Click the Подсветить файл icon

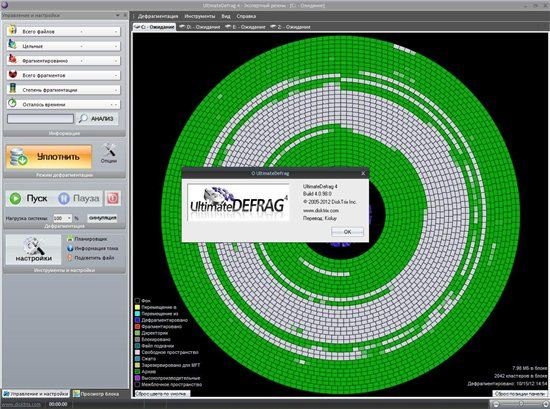click(70, 258)
